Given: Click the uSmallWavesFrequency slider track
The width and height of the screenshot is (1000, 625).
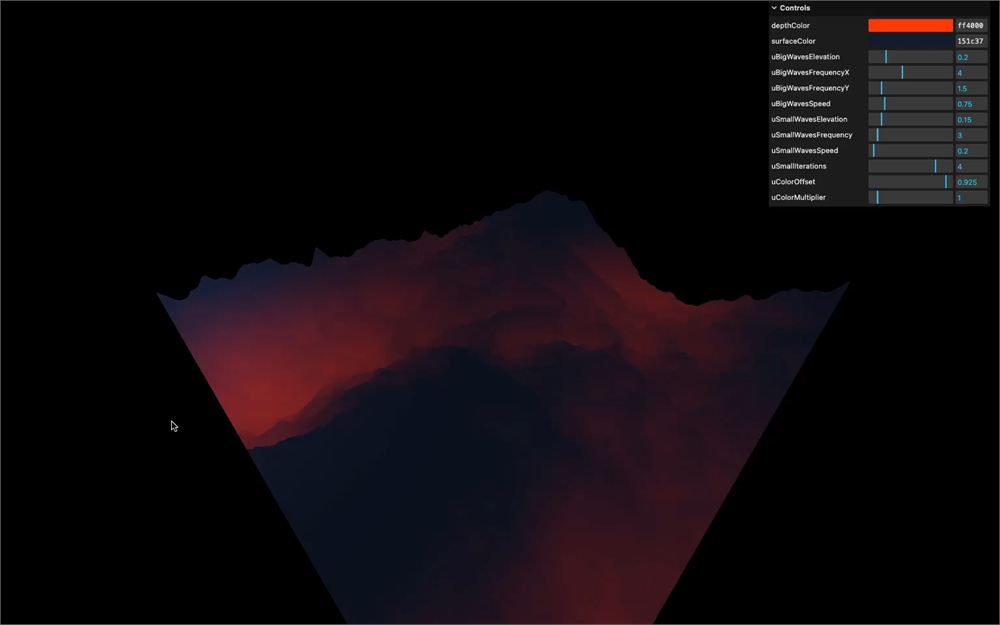Looking at the screenshot, I should [910, 135].
